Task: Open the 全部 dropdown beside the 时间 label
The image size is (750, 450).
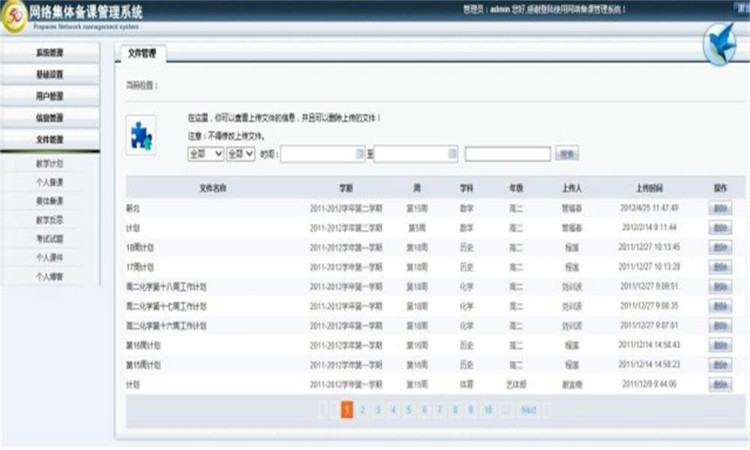Action: 241,154
